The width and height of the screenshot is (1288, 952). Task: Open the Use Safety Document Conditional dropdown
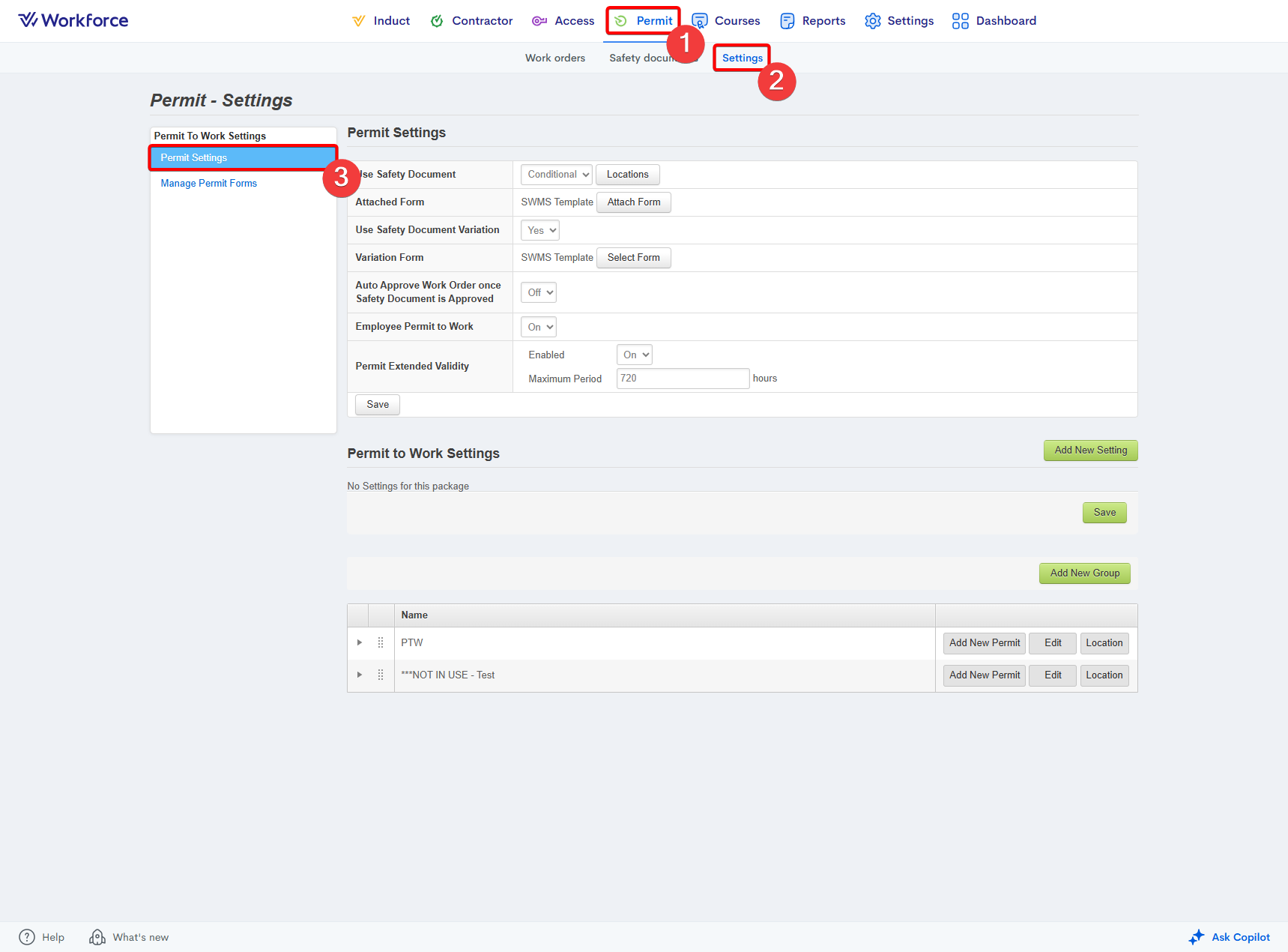pyautogui.click(x=557, y=175)
